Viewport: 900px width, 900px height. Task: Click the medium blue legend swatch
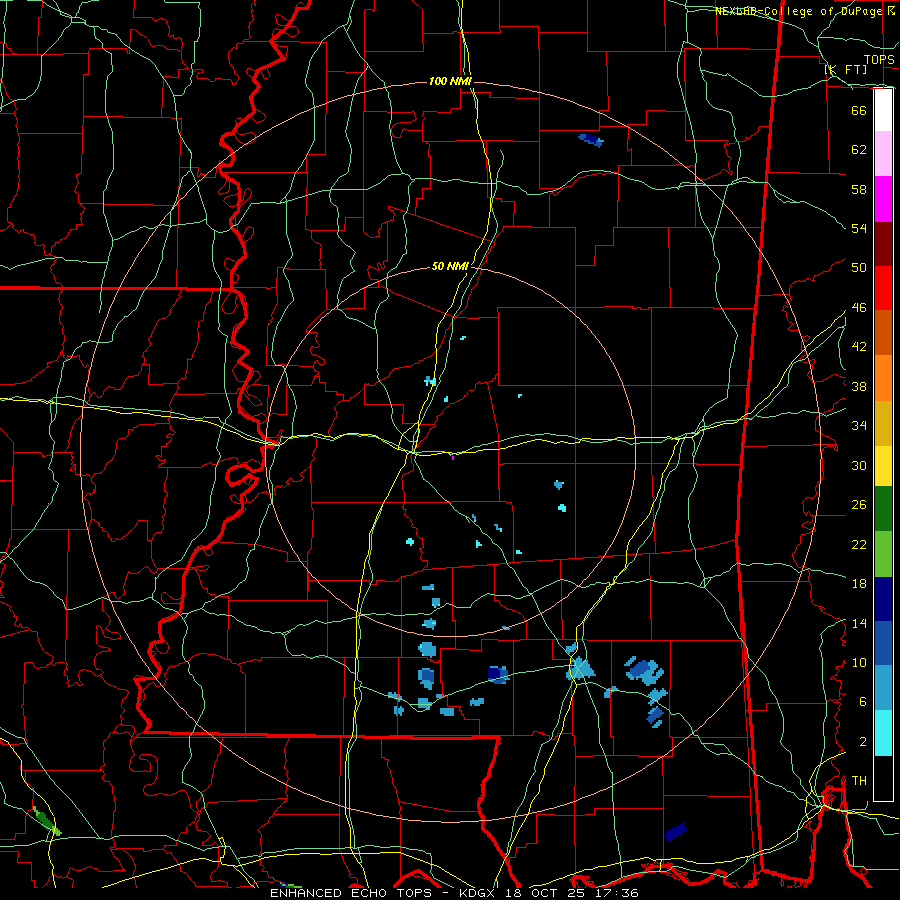[x=883, y=643]
